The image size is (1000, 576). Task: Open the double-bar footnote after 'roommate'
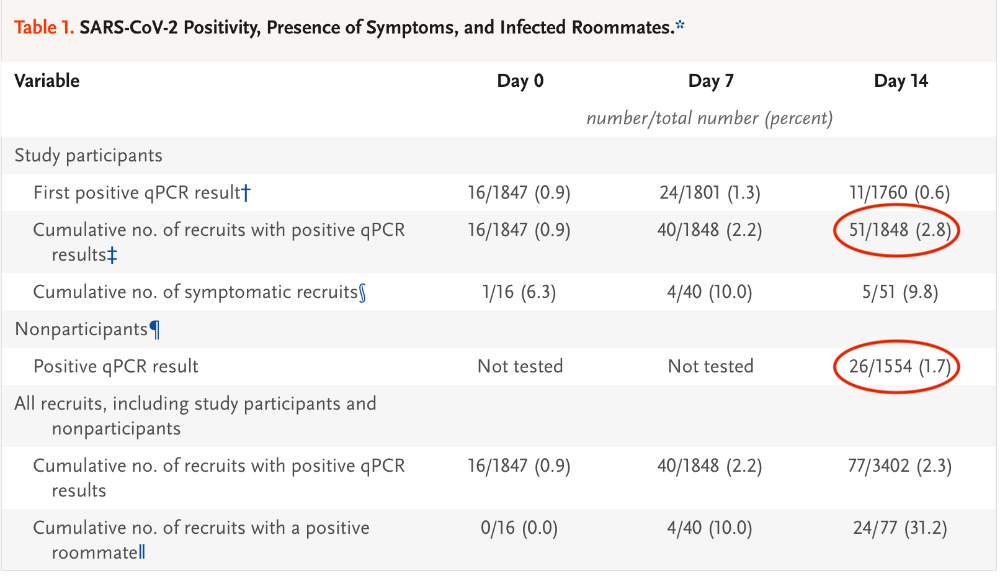click(x=142, y=551)
